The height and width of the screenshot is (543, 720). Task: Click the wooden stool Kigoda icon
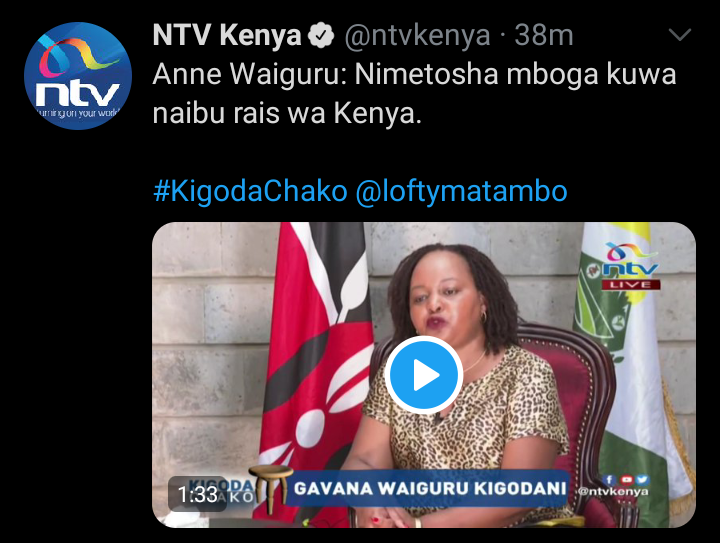(x=270, y=488)
